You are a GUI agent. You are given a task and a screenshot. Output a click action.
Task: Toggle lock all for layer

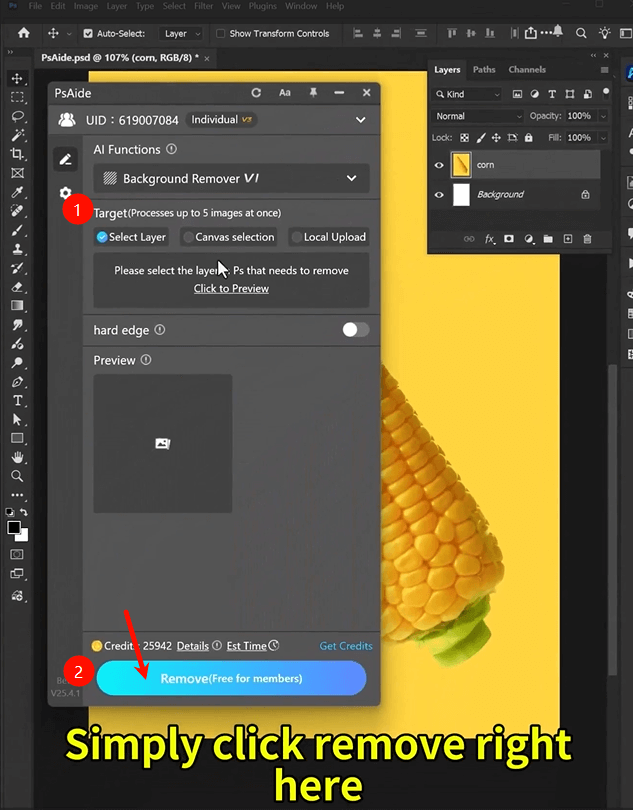(x=528, y=138)
